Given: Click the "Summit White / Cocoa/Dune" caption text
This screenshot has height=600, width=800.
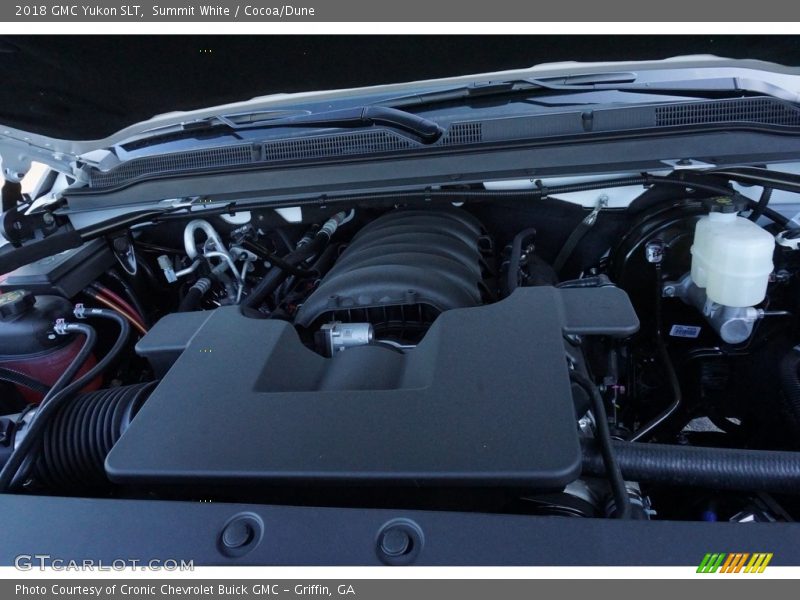Looking at the screenshot, I should [x=233, y=11].
